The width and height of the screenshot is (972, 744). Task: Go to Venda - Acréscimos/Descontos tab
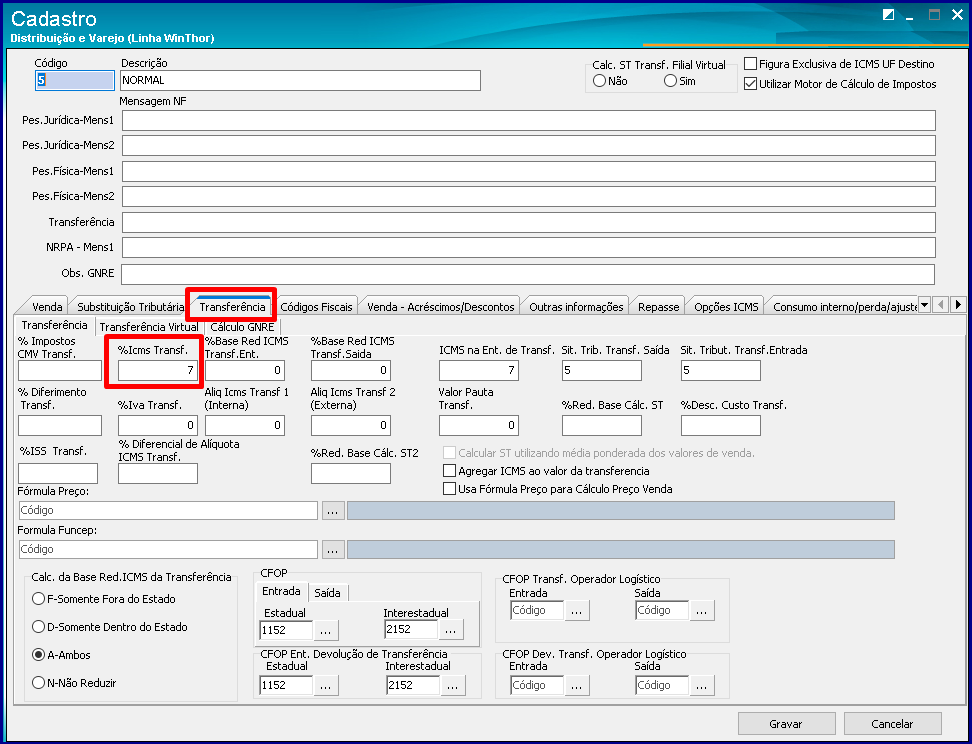(x=440, y=307)
